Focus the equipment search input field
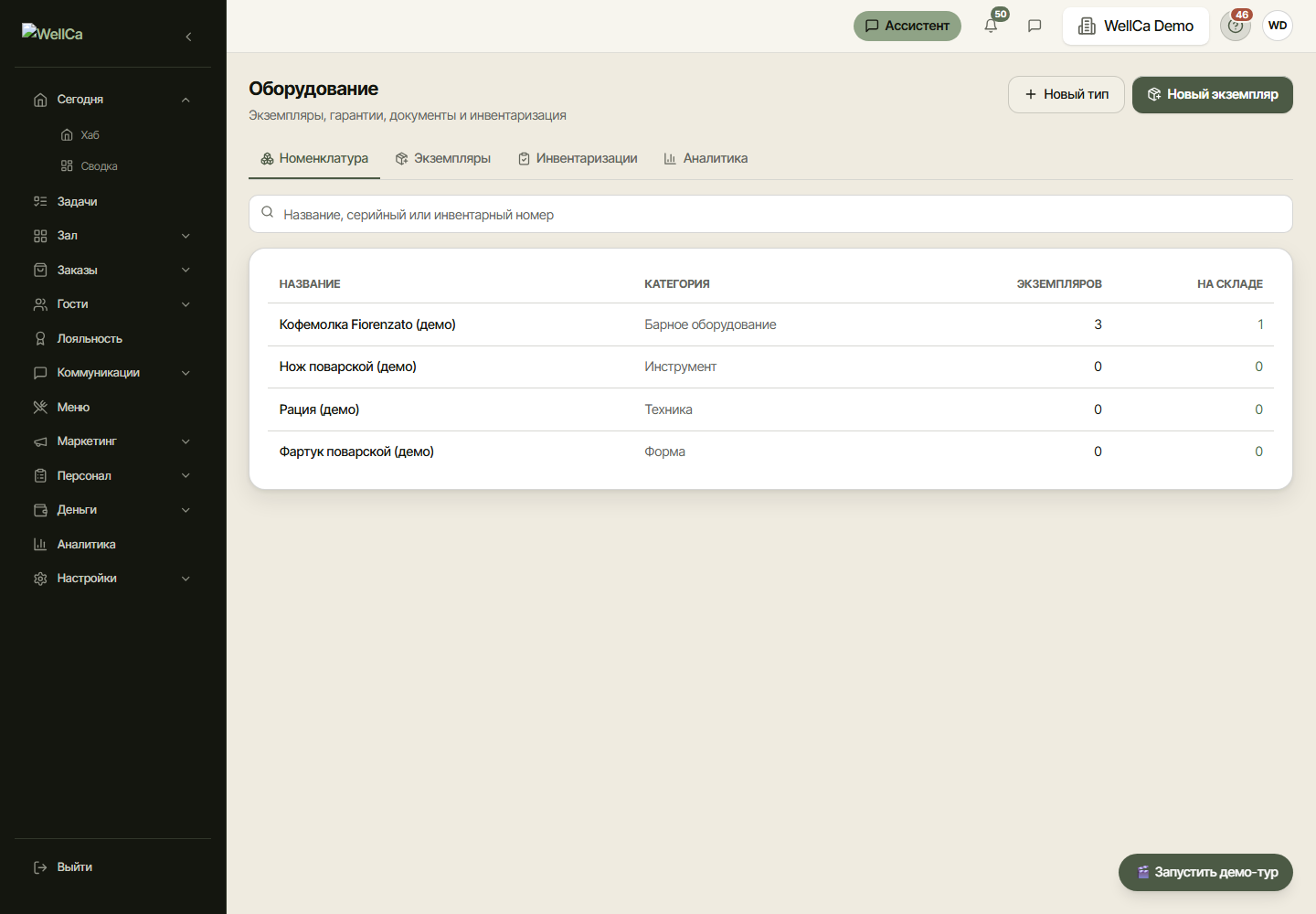This screenshot has height=914, width=1316. [x=770, y=214]
